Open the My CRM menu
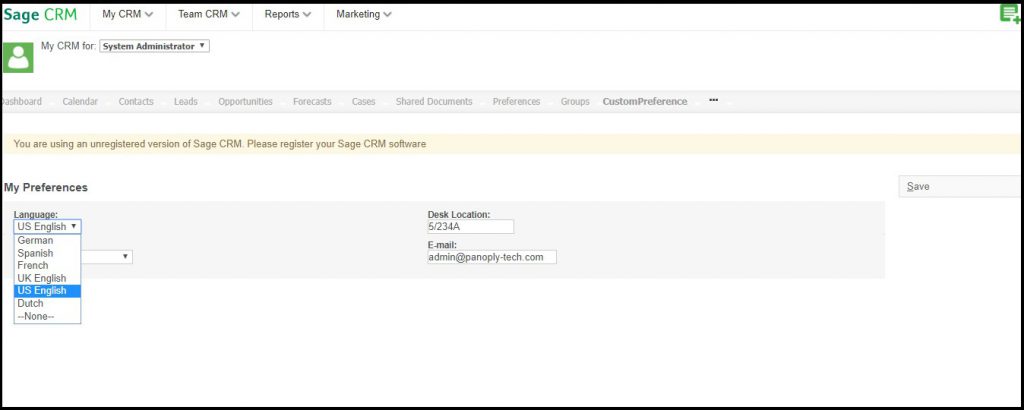 coord(128,15)
